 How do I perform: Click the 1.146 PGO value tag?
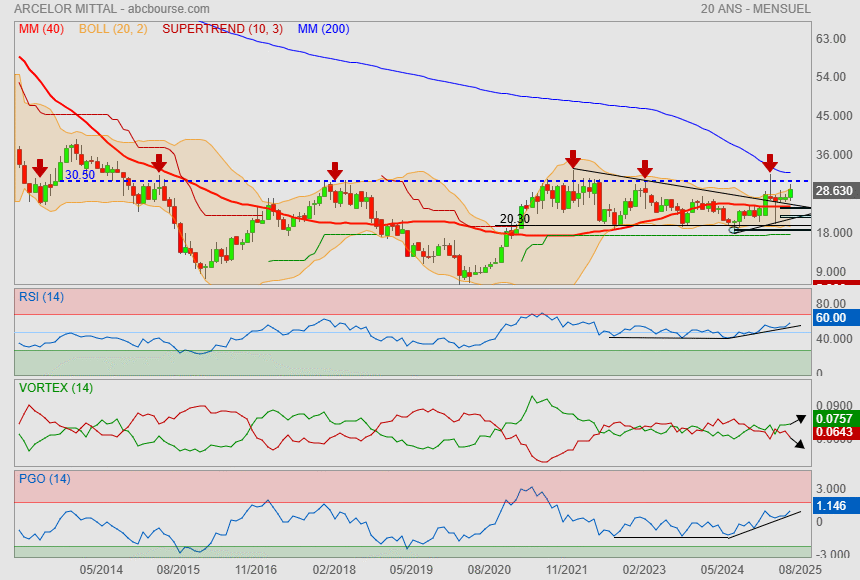point(836,505)
